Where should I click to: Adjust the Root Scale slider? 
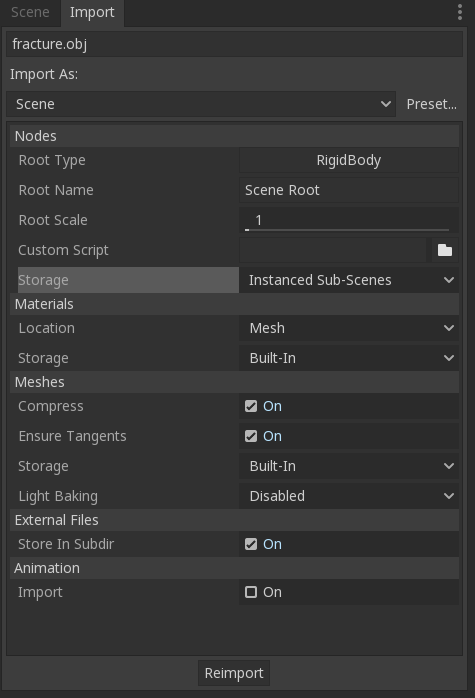tap(349, 220)
